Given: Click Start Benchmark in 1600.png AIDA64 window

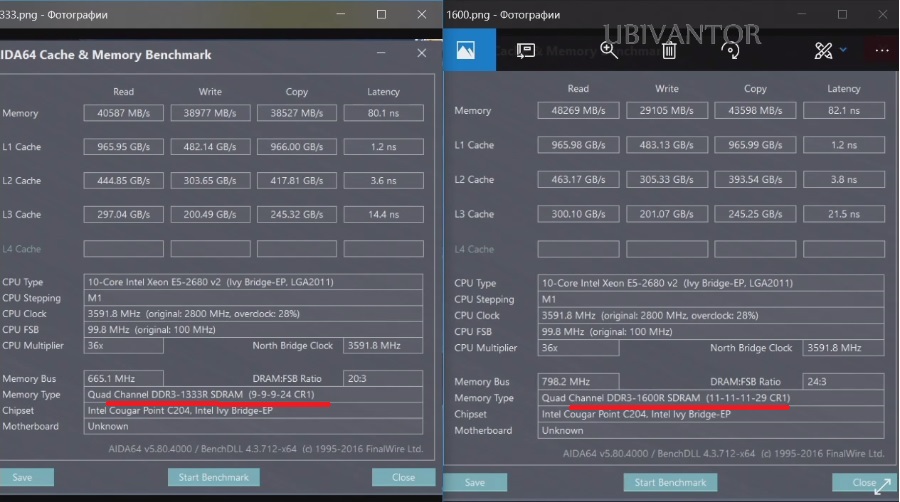Looking at the screenshot, I should point(670,482).
